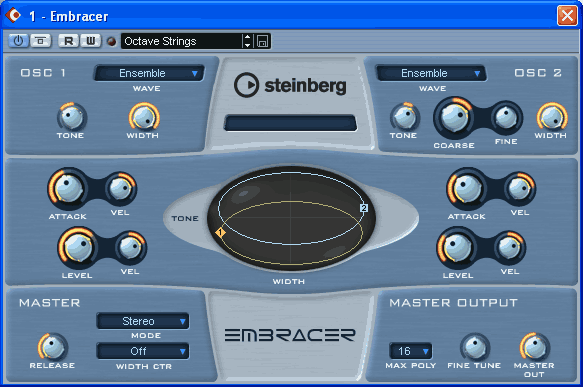Click the OSC 1 Attack knob

pyautogui.click(x=68, y=188)
